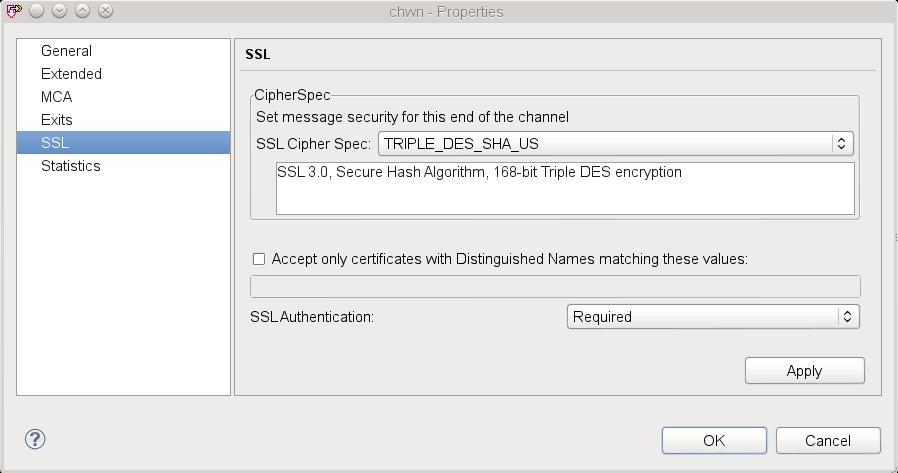Maximize window using up-chevron title button
This screenshot has width=898, height=473.
[x=82, y=11]
